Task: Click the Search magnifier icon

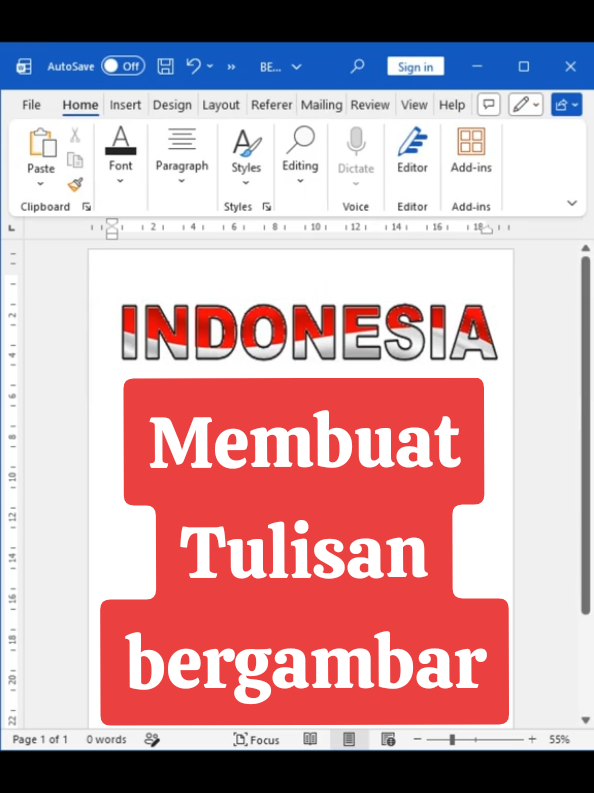Action: (x=357, y=66)
